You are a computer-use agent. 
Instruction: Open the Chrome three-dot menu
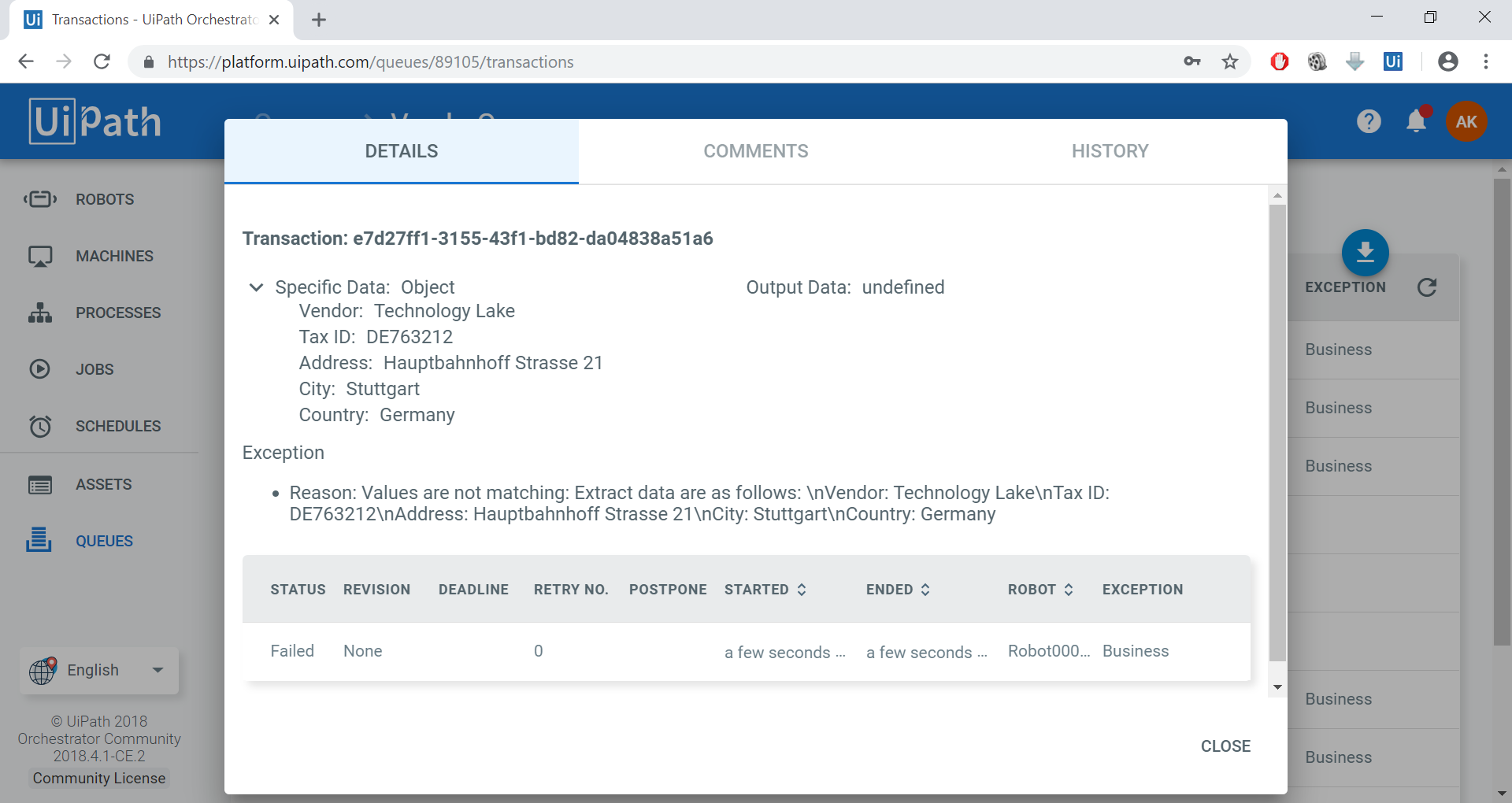coord(1486,61)
